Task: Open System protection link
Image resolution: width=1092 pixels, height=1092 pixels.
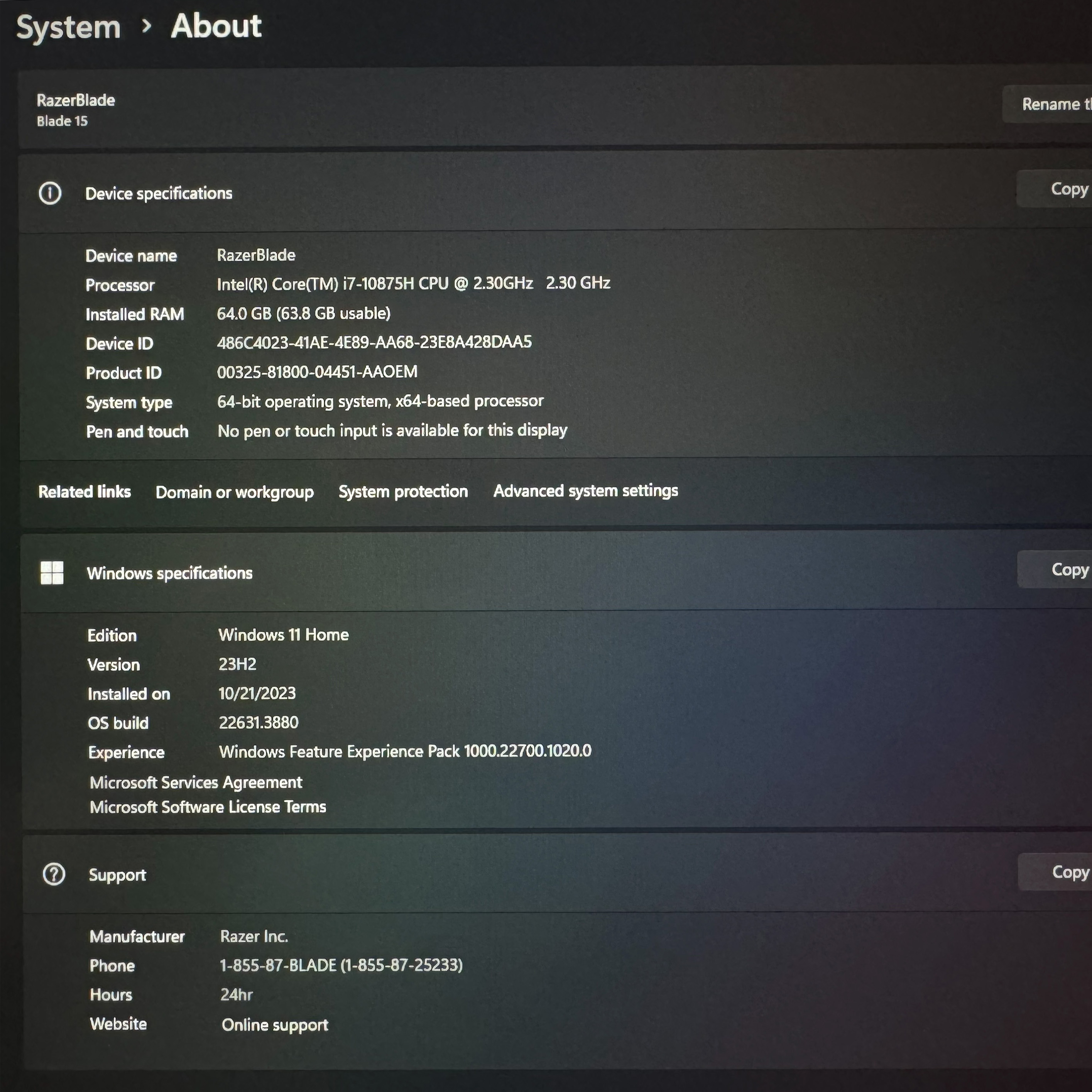Action: coord(403,491)
